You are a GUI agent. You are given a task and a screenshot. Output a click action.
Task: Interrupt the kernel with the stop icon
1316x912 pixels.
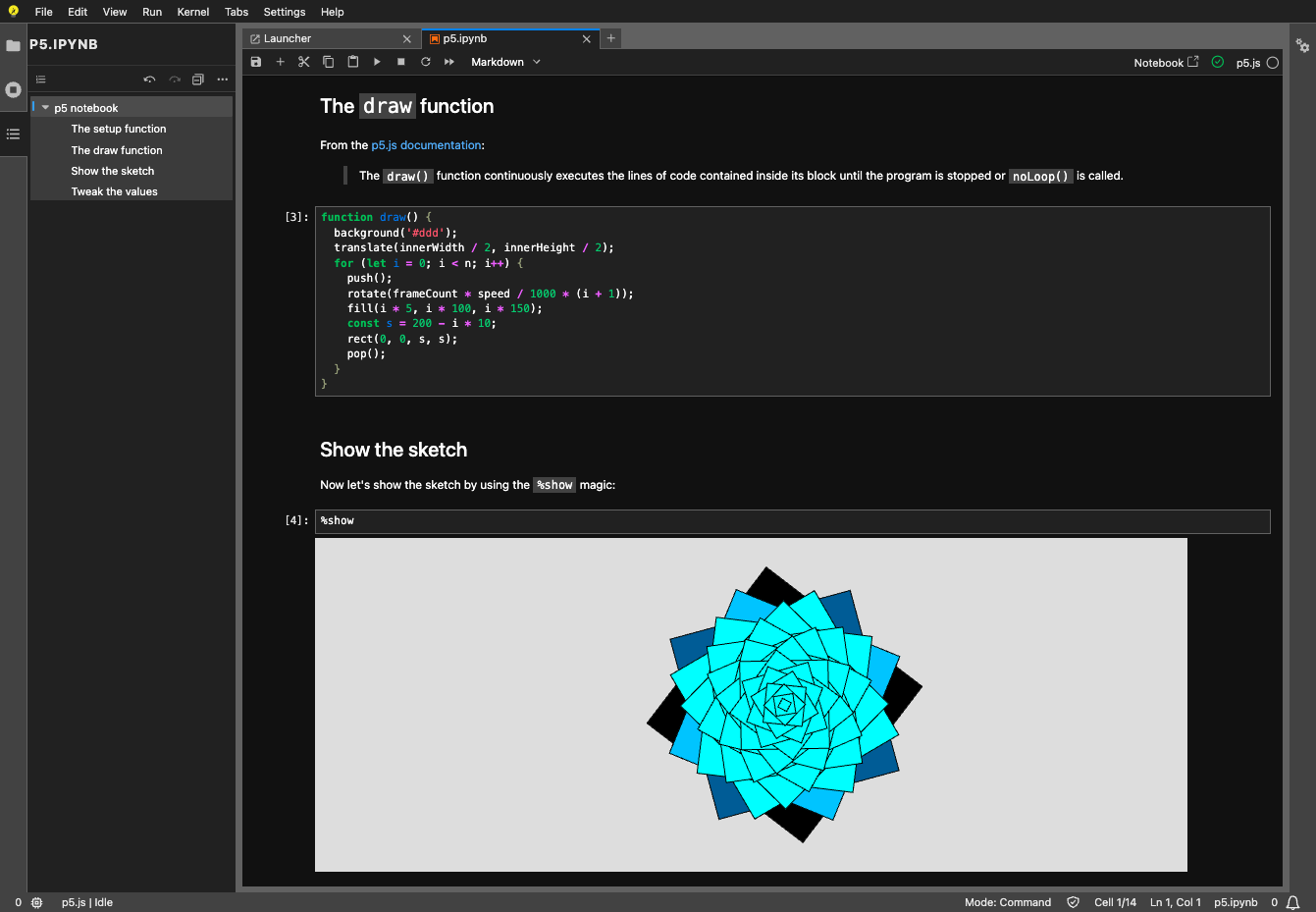tap(401, 62)
